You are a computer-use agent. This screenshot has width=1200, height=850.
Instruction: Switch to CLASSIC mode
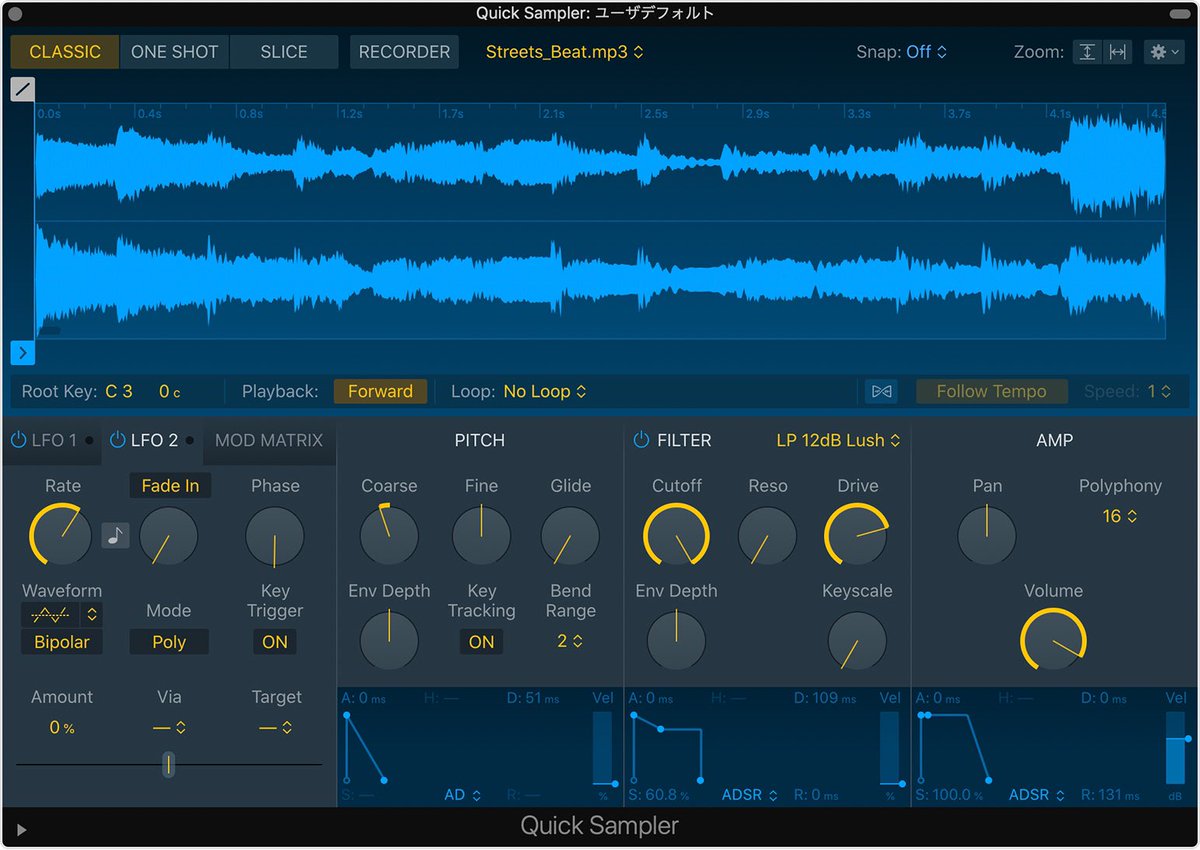click(65, 52)
